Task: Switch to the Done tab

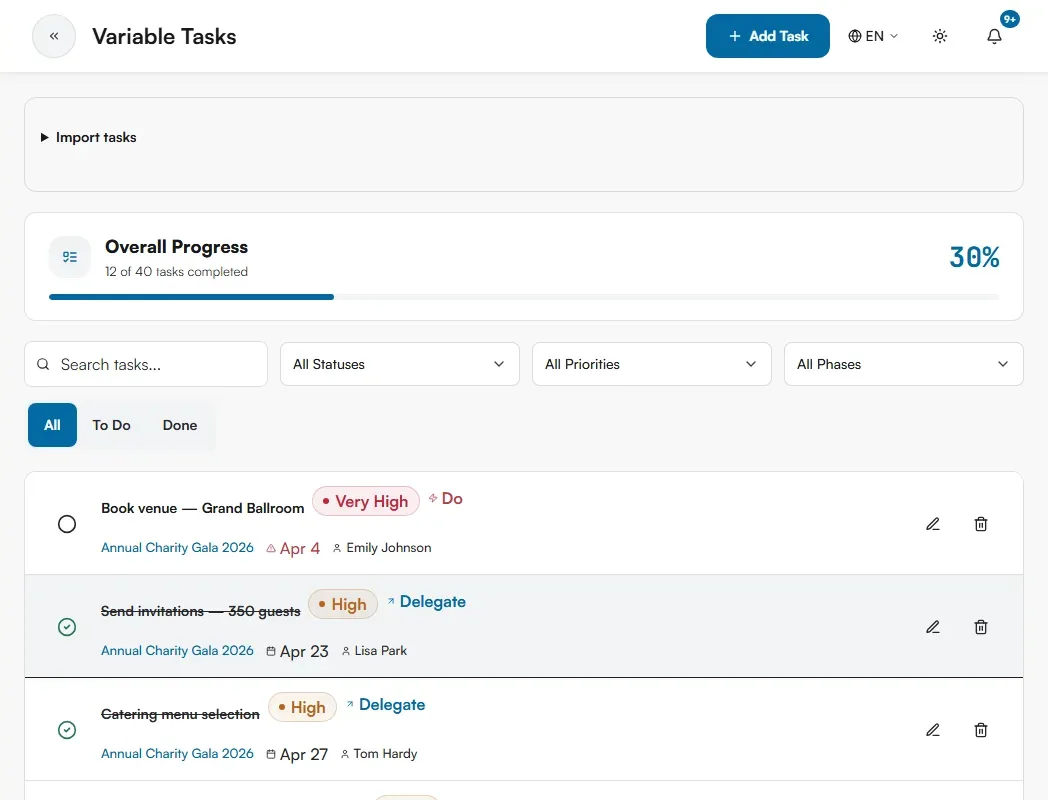Action: (x=180, y=425)
